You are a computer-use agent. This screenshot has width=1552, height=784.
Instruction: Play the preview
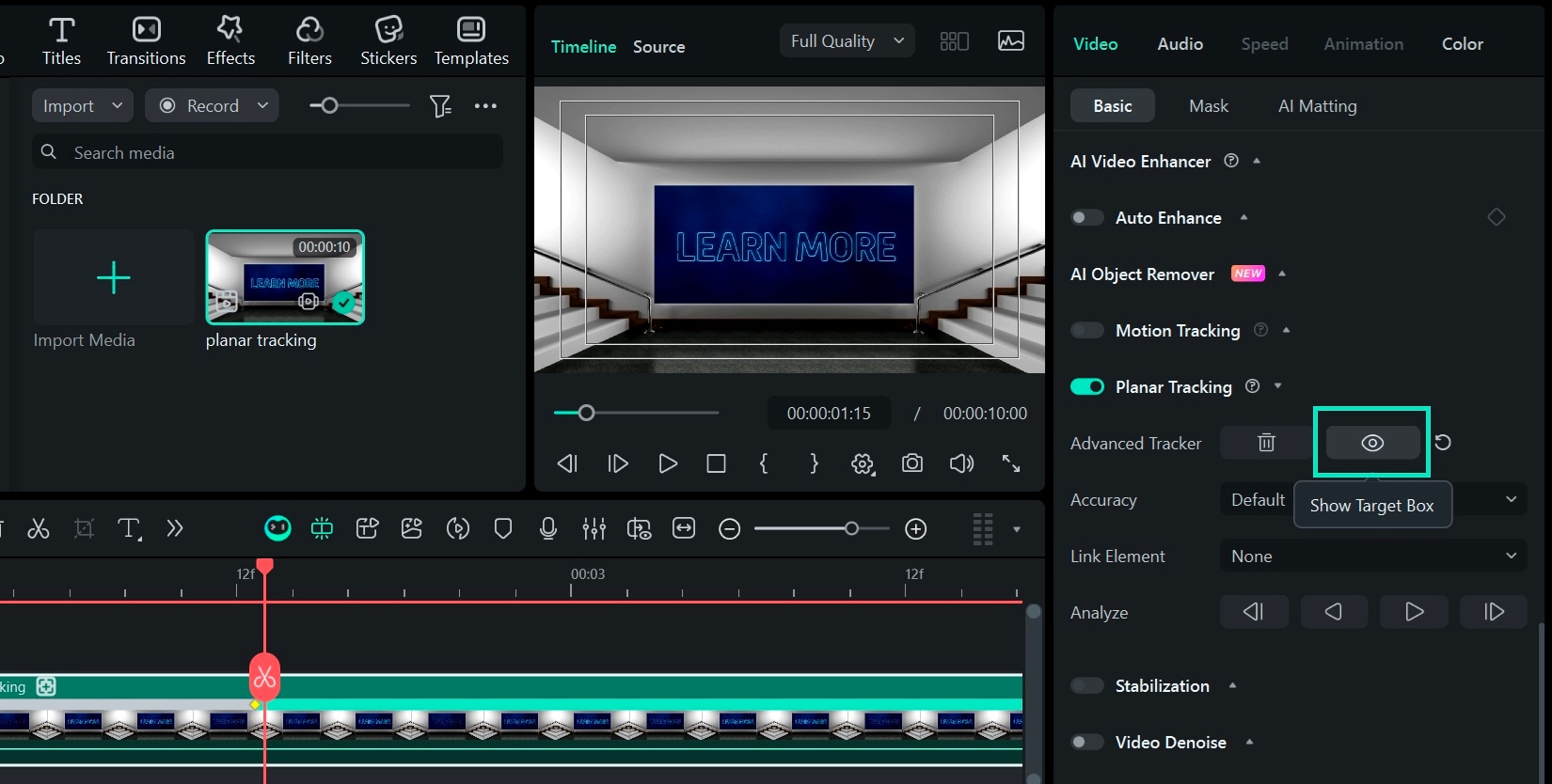668,463
